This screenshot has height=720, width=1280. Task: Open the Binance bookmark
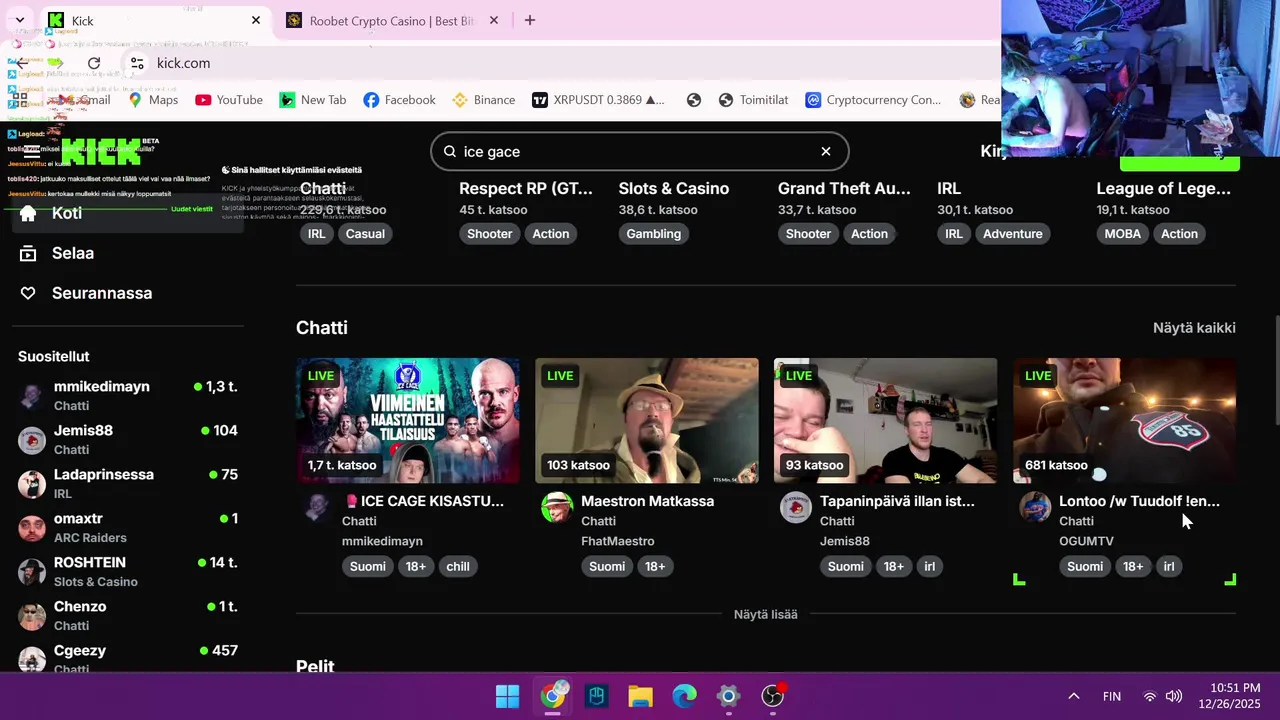pyautogui.click(x=484, y=100)
